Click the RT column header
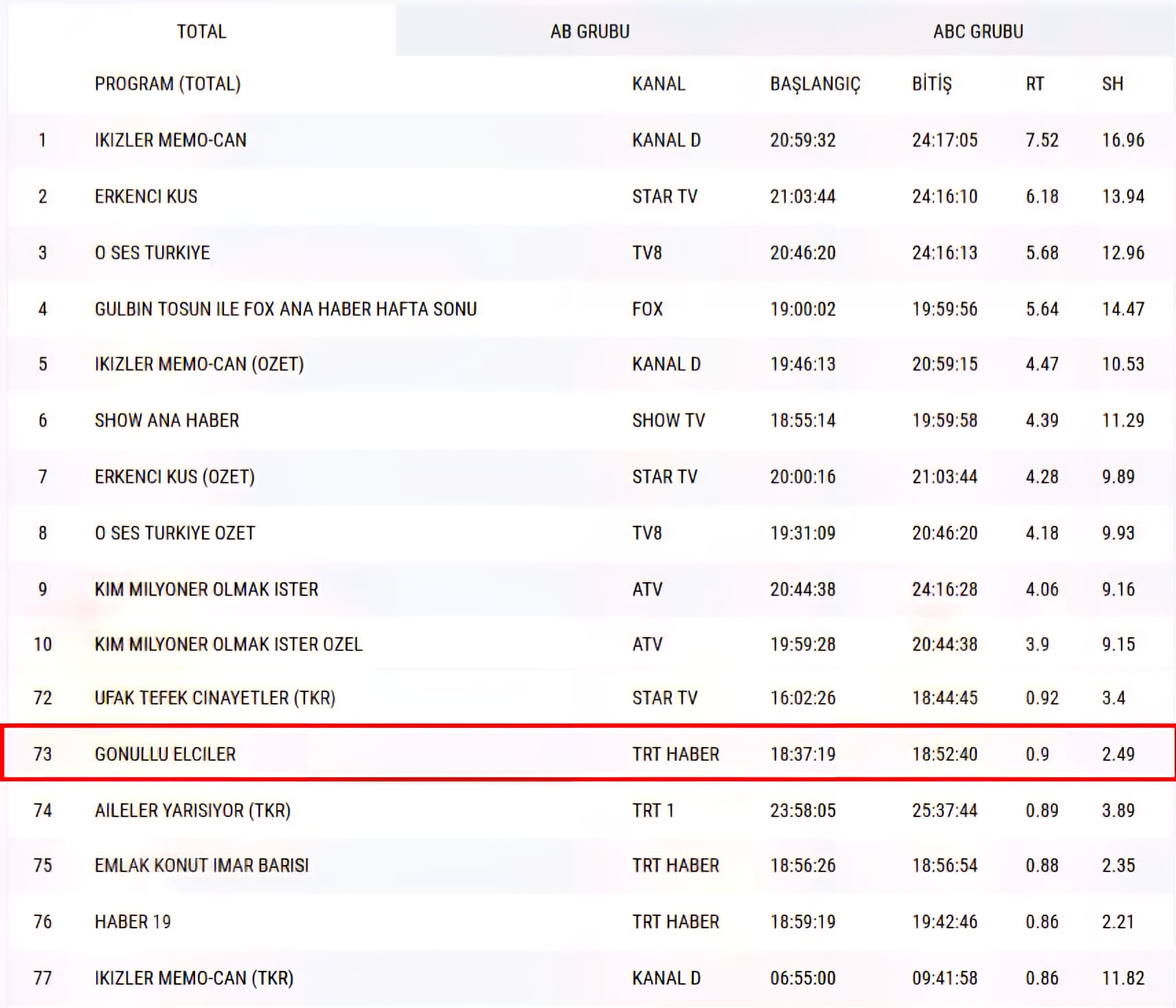This screenshot has width=1176, height=1008. pos(1034,84)
